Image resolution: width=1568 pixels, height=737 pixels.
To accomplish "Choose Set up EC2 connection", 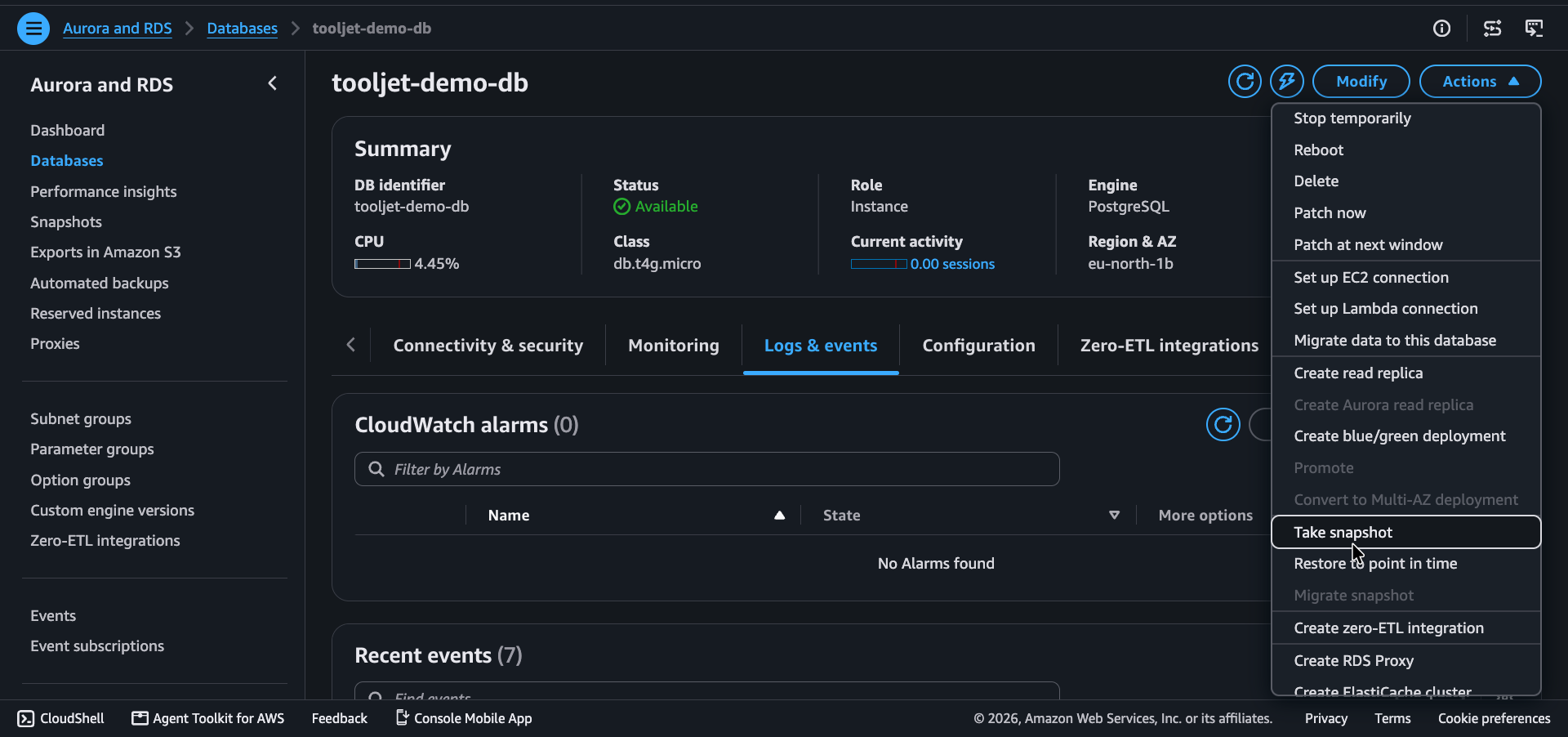I will pyautogui.click(x=1406, y=278).
